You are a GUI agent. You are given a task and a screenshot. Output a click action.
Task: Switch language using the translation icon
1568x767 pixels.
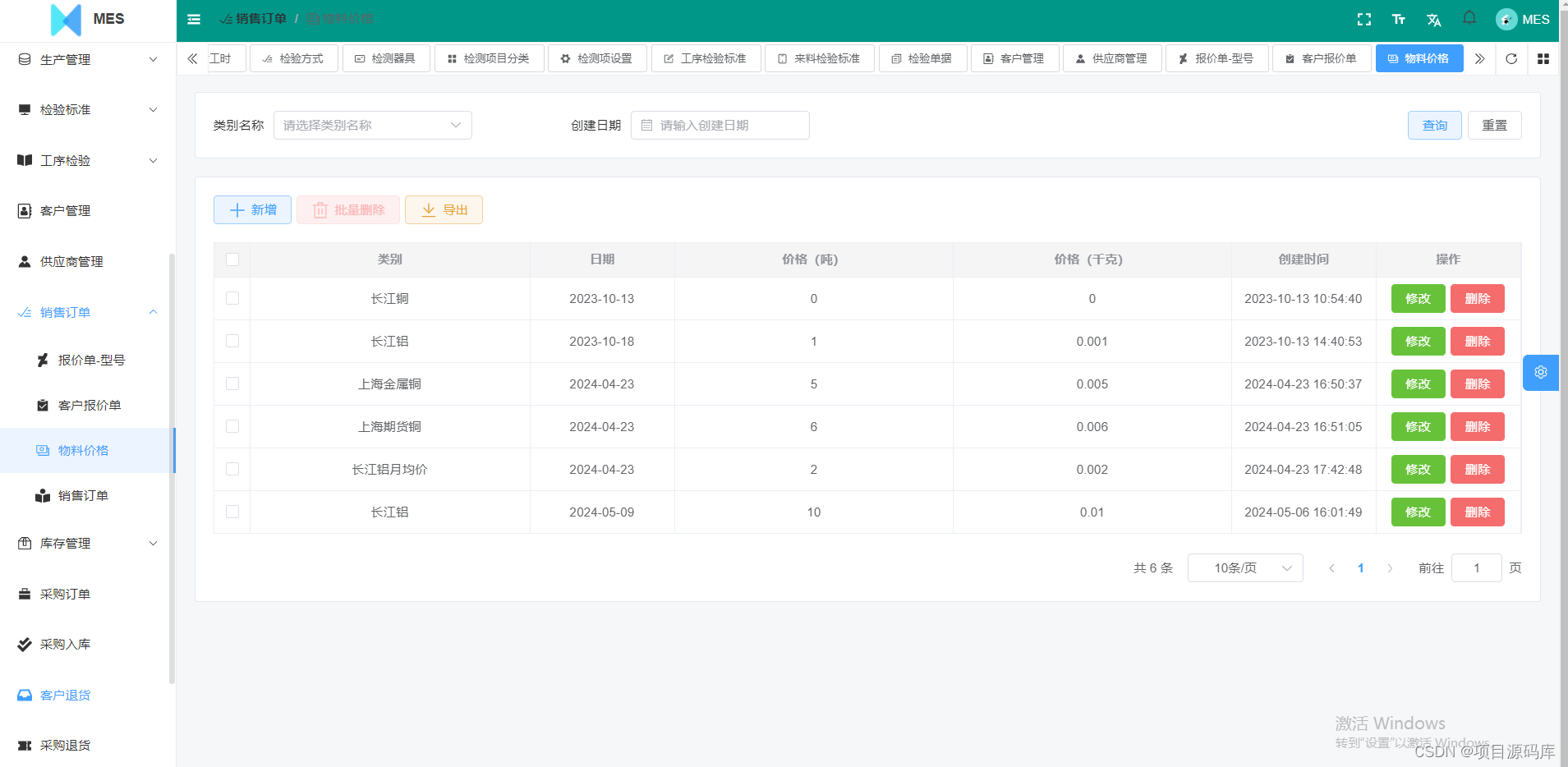pyautogui.click(x=1433, y=18)
